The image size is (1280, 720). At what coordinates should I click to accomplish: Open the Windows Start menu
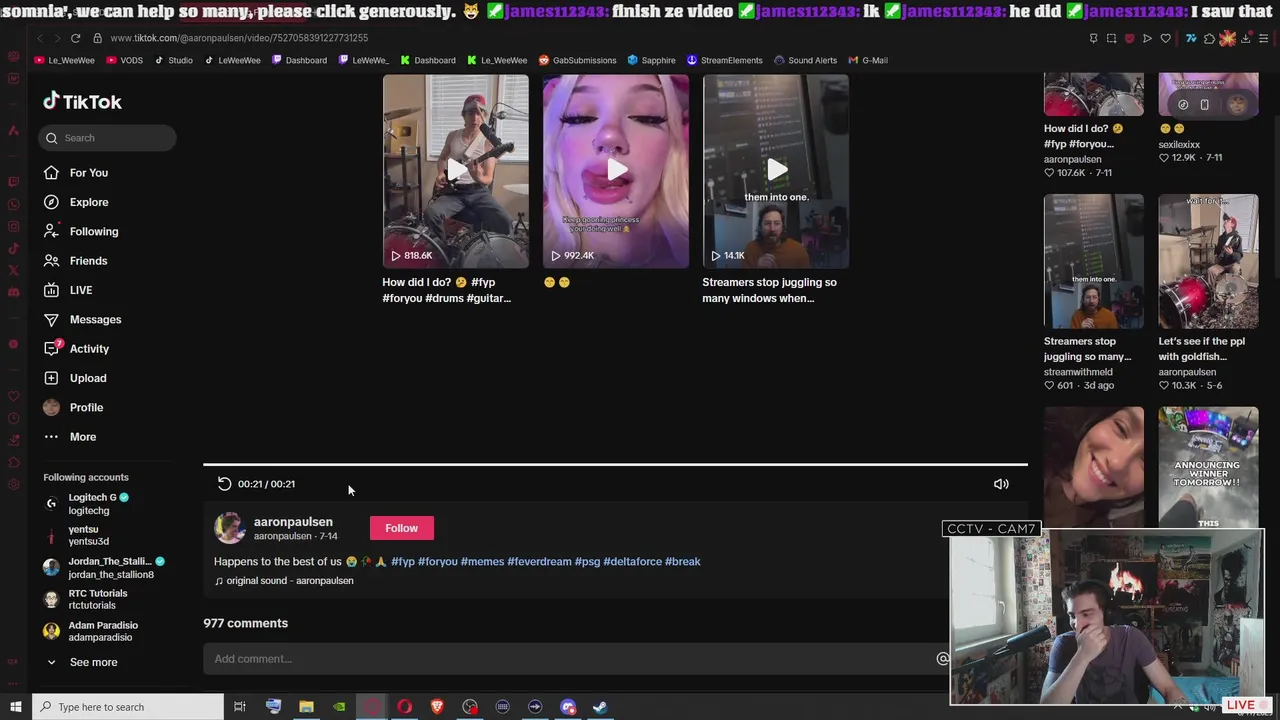point(15,707)
